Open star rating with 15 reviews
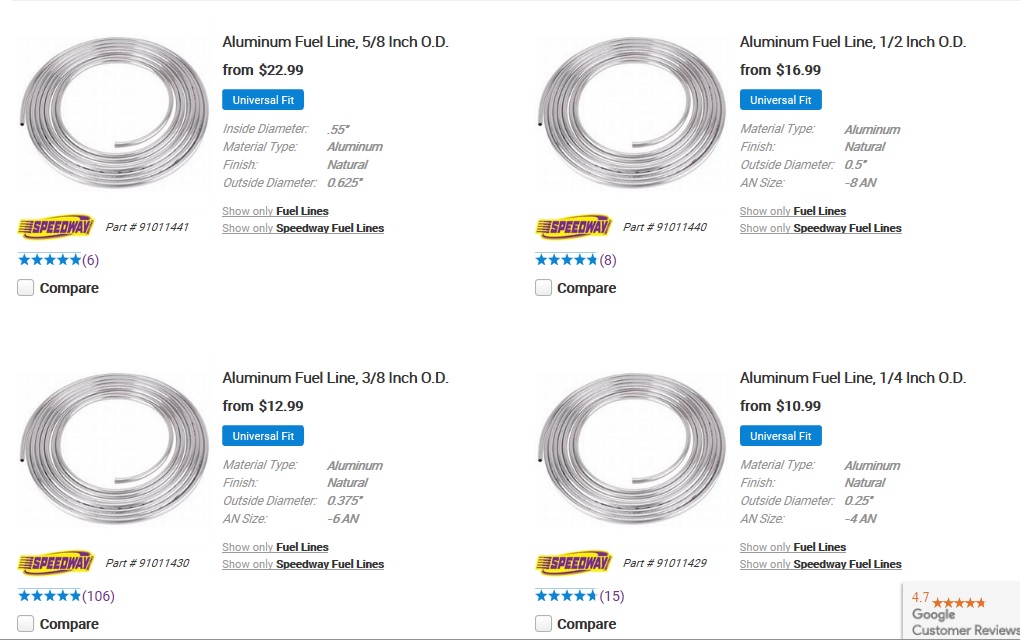1020x640 pixels. 579,596
